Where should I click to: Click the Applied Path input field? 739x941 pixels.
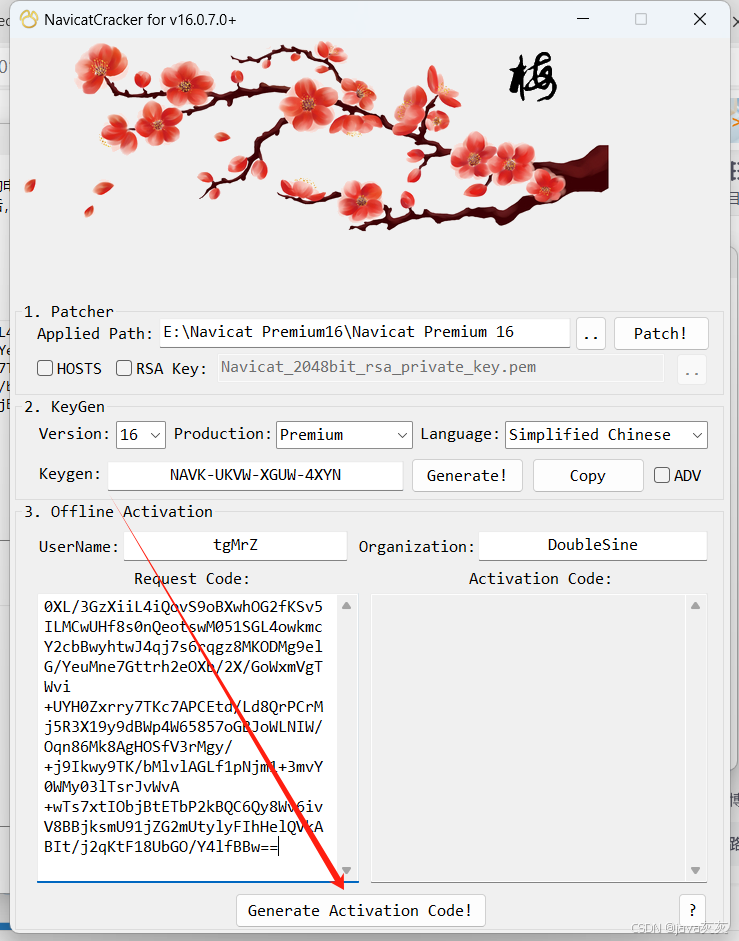tap(364, 332)
